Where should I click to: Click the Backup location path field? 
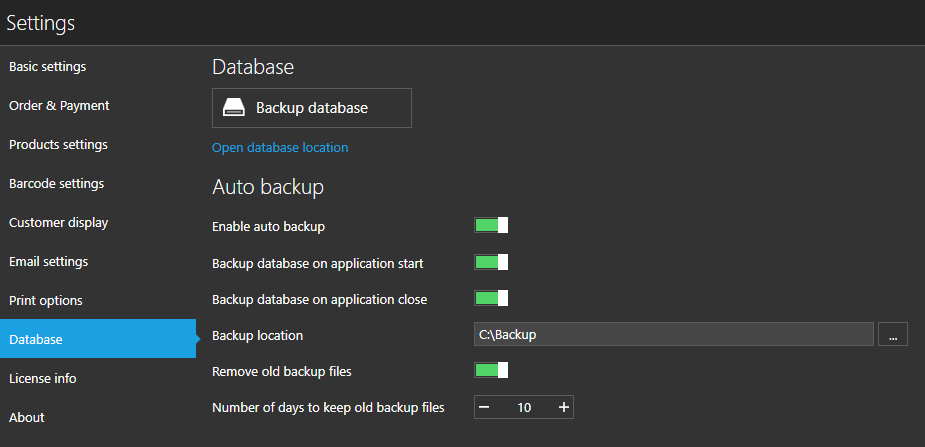click(x=673, y=335)
